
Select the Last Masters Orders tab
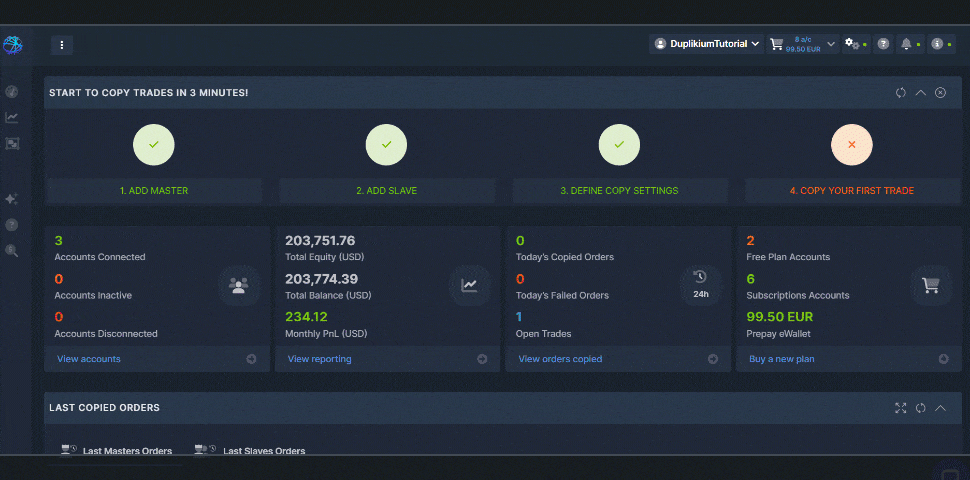click(127, 451)
